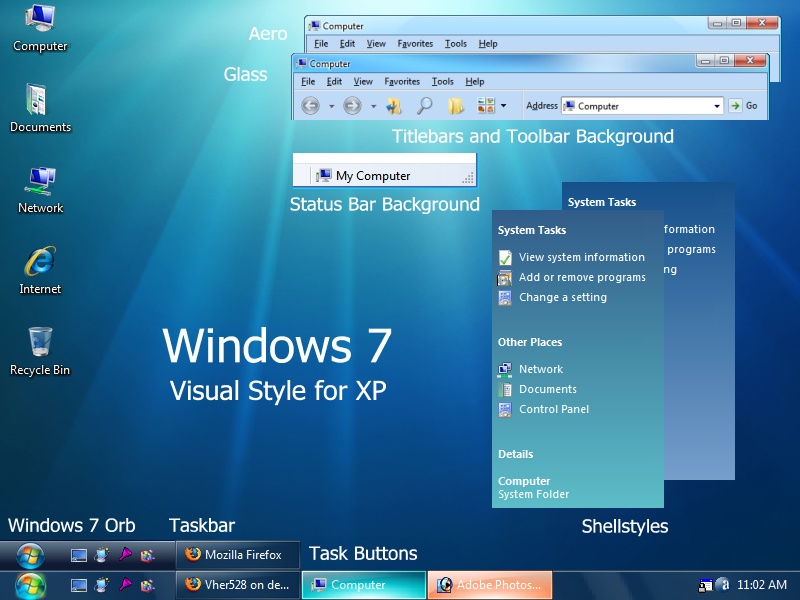Click the Network desktop icon
Screen dimensions: 800x600
(x=40, y=190)
